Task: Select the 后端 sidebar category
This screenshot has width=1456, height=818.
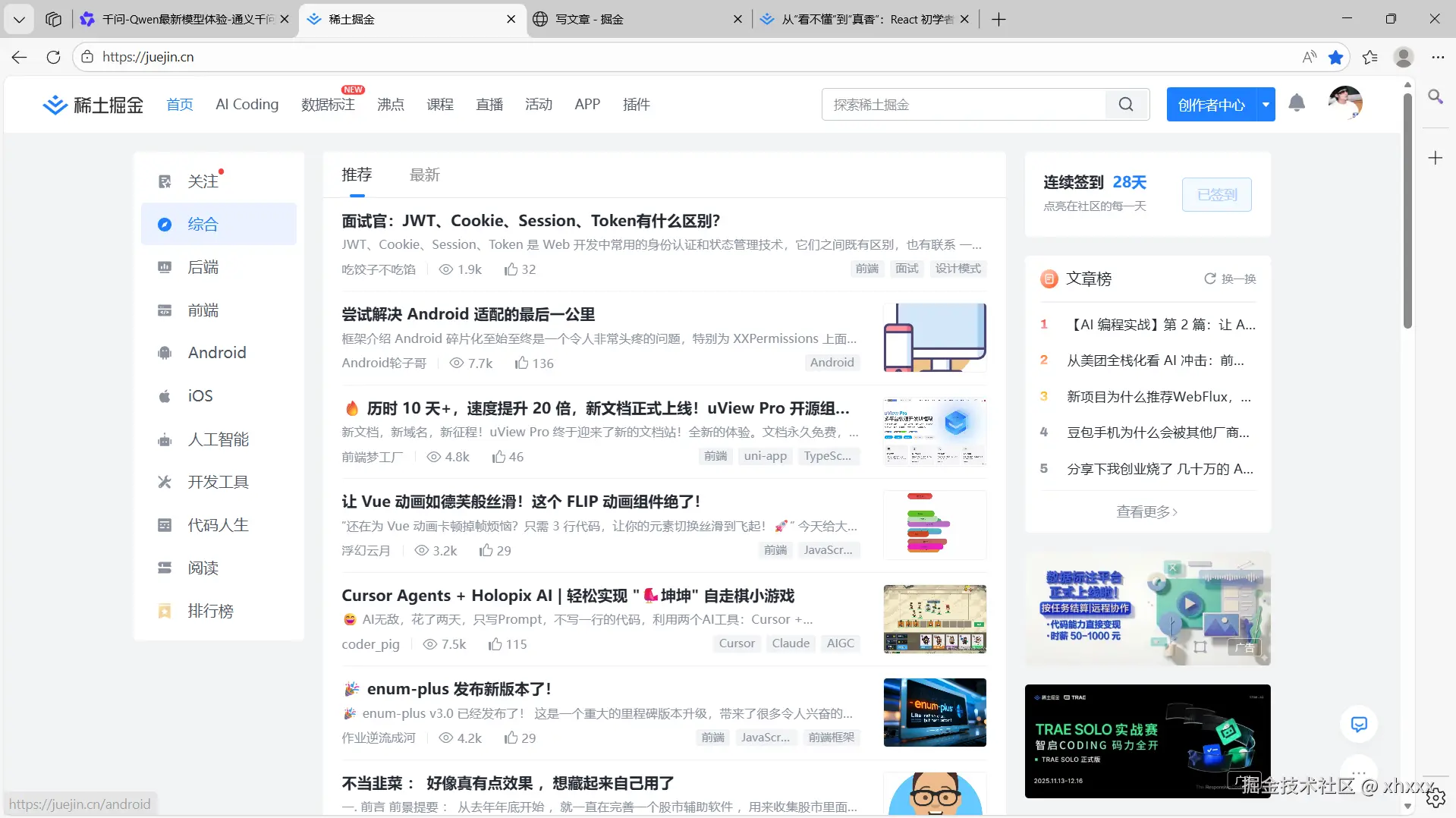Action: click(x=219, y=267)
